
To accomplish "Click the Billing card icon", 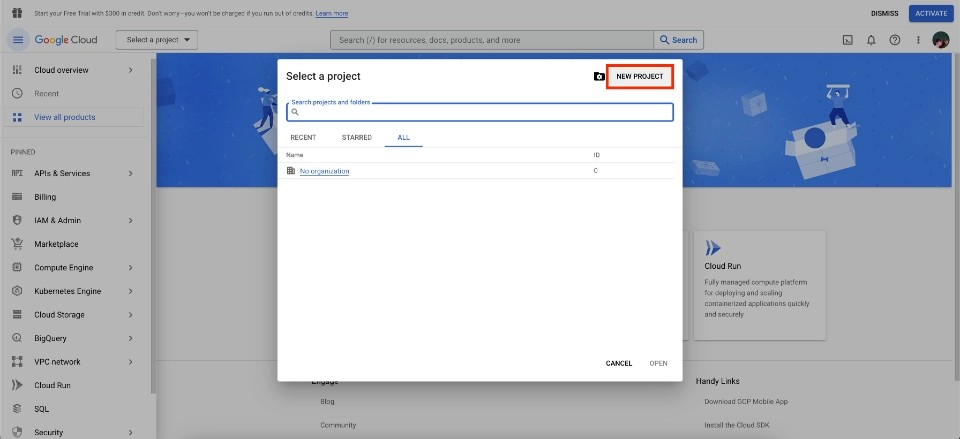I will pos(17,197).
